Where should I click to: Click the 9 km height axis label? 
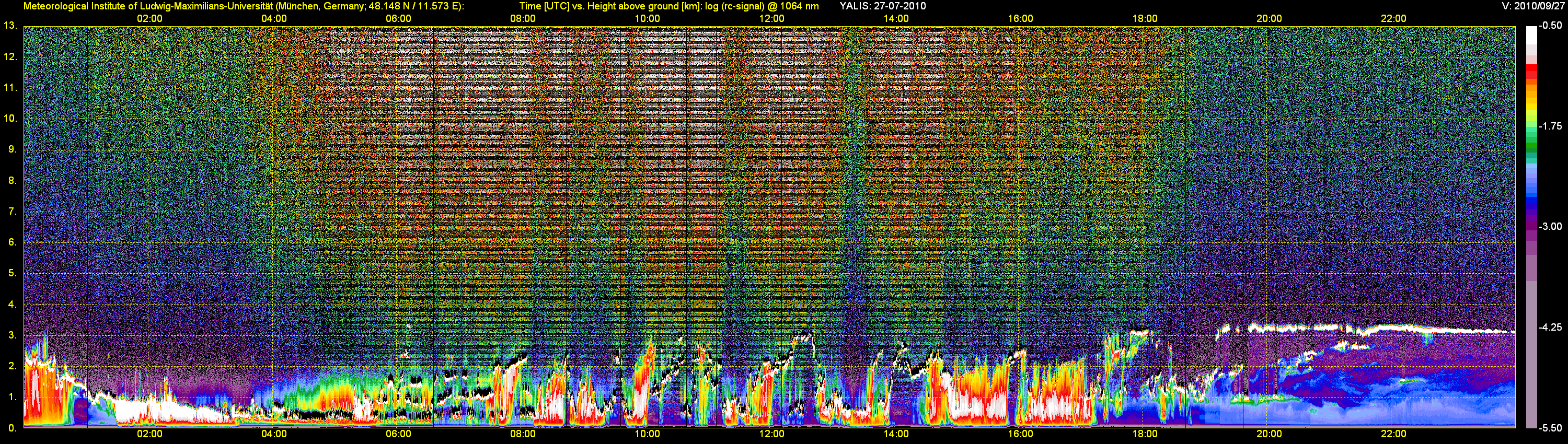click(x=11, y=149)
